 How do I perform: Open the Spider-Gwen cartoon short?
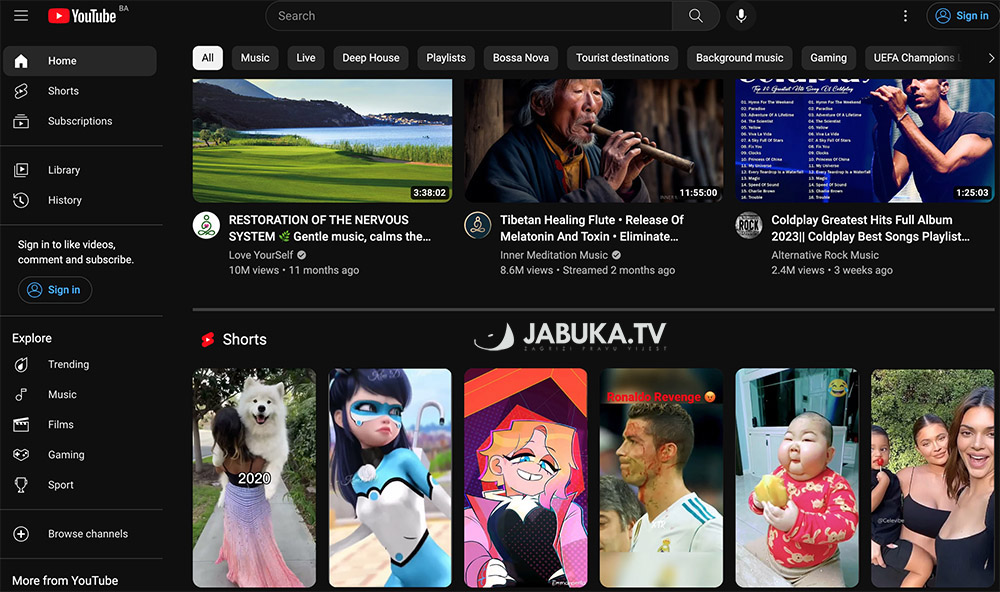[x=526, y=478]
